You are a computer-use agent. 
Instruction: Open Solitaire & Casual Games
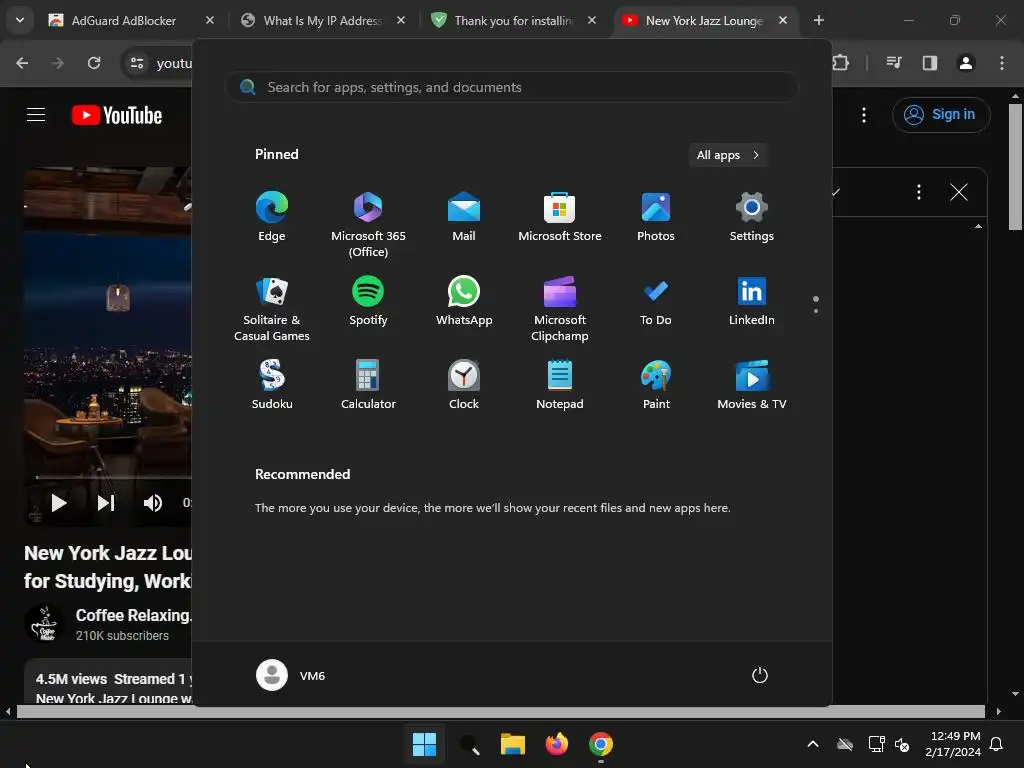coord(272,309)
